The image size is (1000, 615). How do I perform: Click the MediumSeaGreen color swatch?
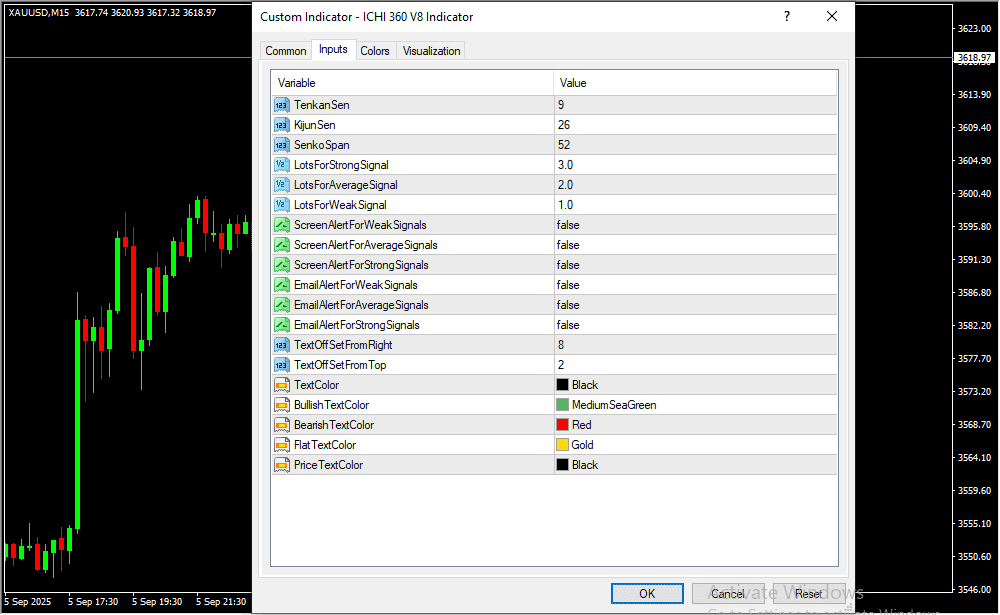click(x=563, y=405)
